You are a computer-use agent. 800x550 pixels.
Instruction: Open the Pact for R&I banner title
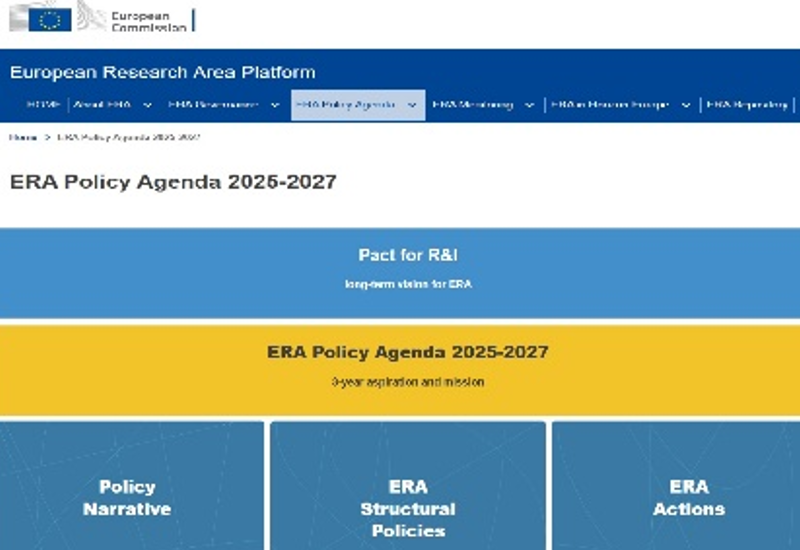point(408,255)
